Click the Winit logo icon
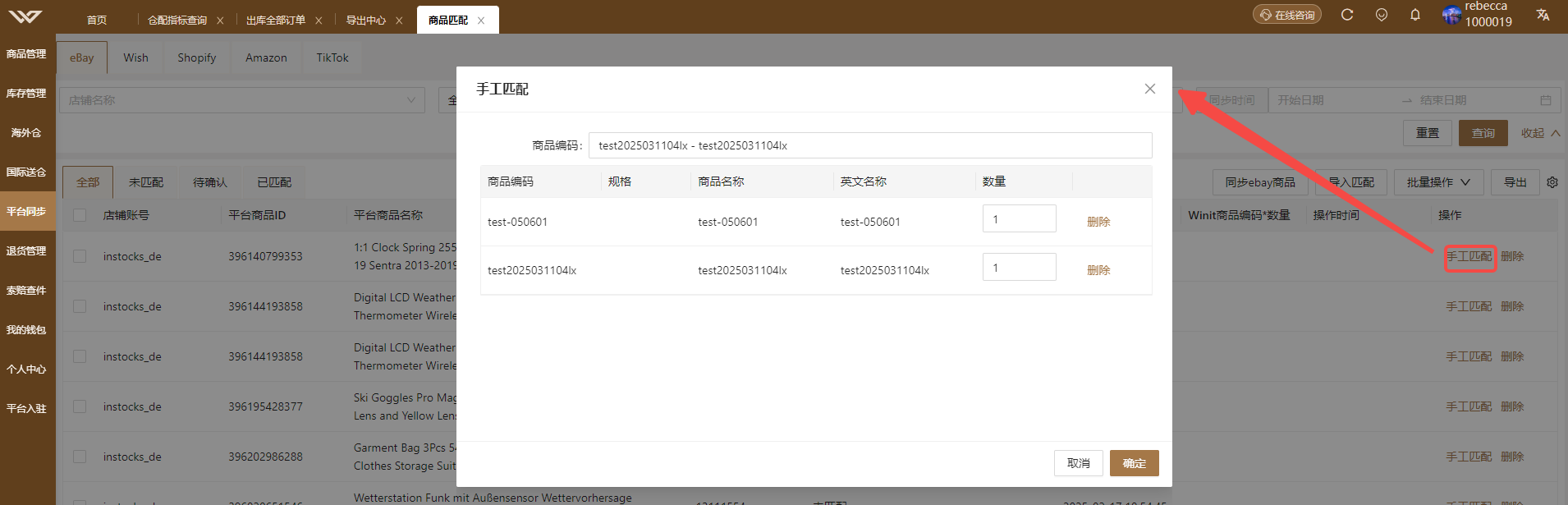Image resolution: width=1568 pixels, height=505 pixels. [x=27, y=16]
